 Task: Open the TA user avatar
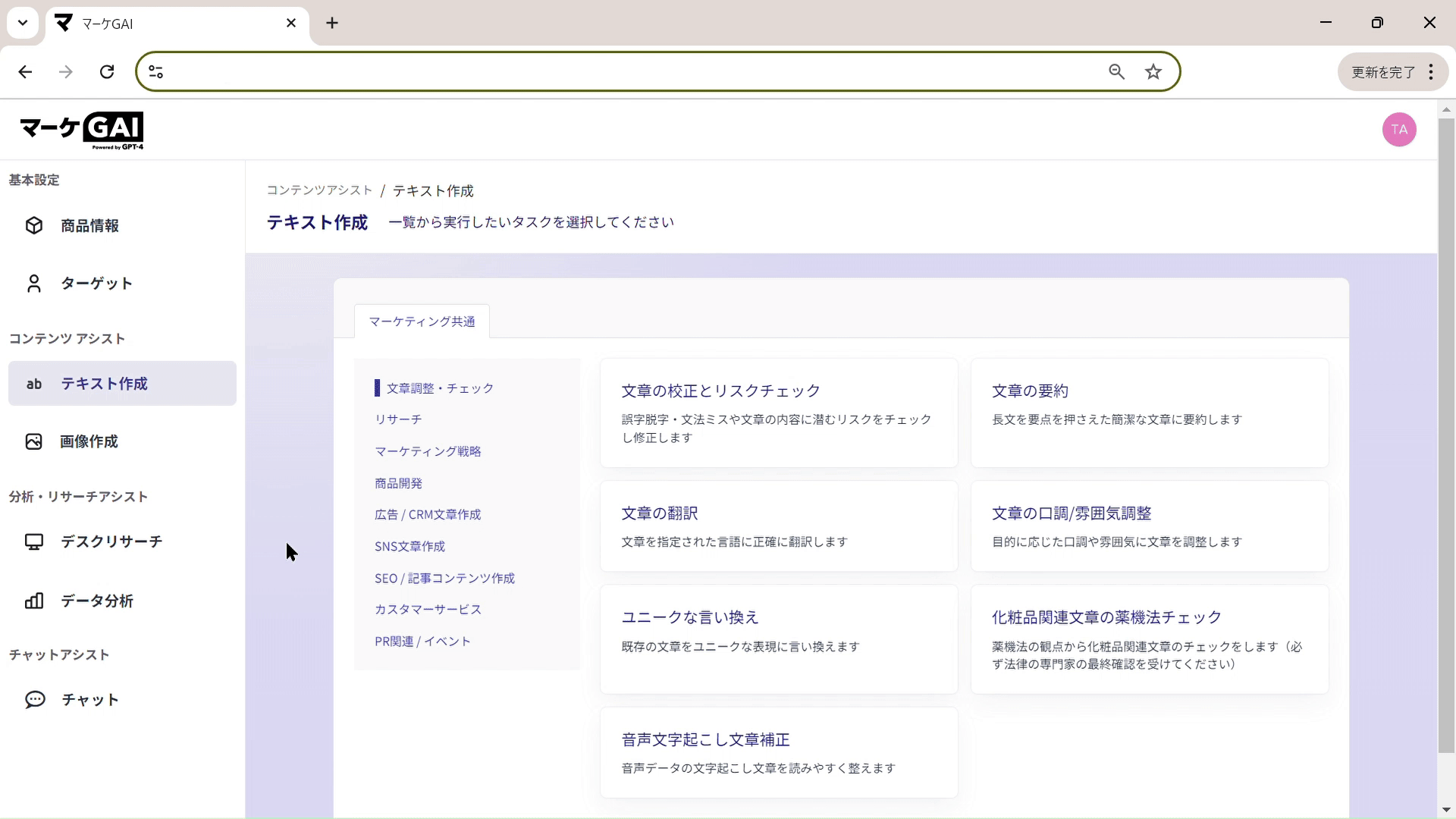click(x=1399, y=130)
